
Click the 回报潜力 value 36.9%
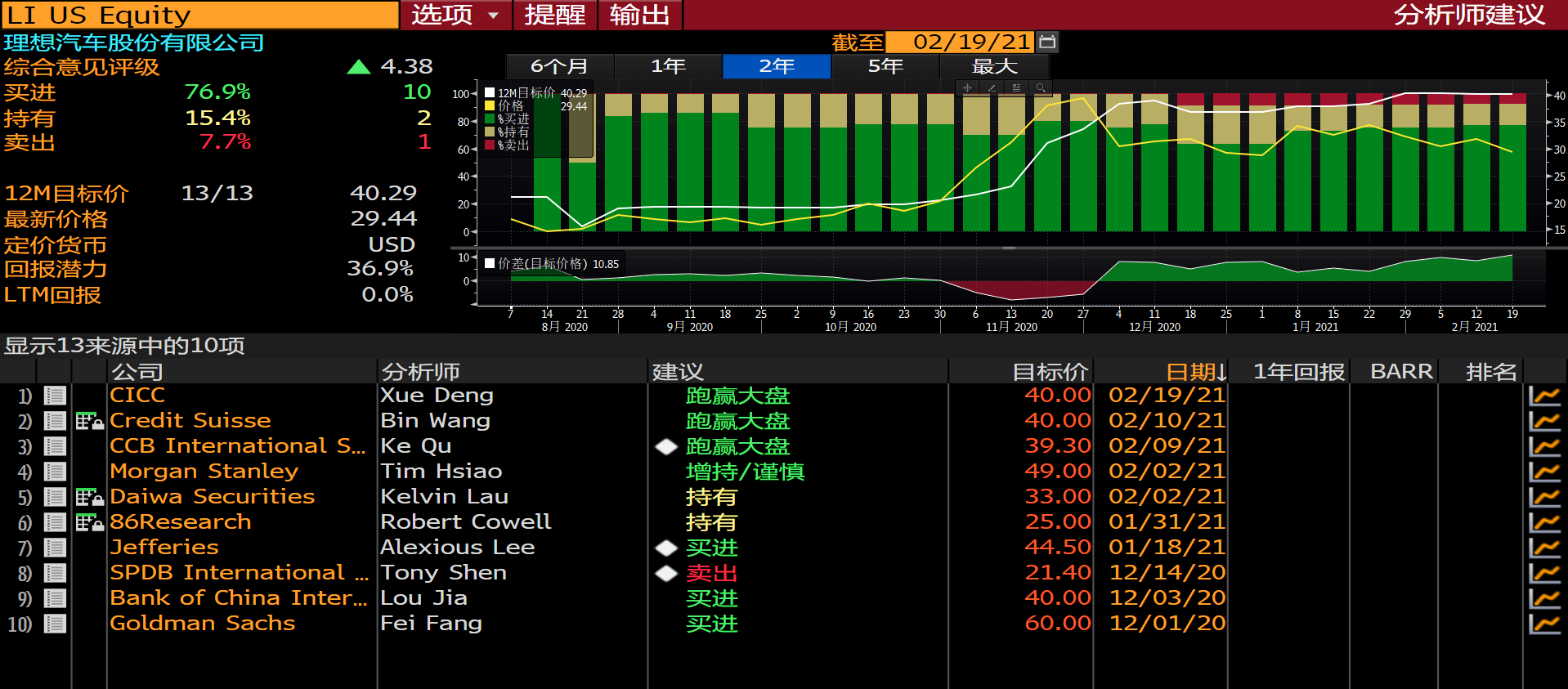pyautogui.click(x=380, y=269)
